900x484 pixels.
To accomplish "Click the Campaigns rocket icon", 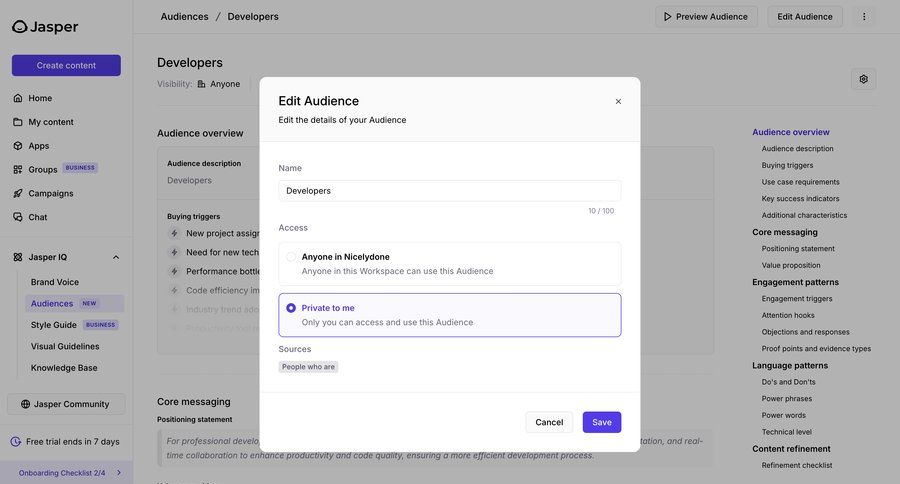I will [x=18, y=193].
